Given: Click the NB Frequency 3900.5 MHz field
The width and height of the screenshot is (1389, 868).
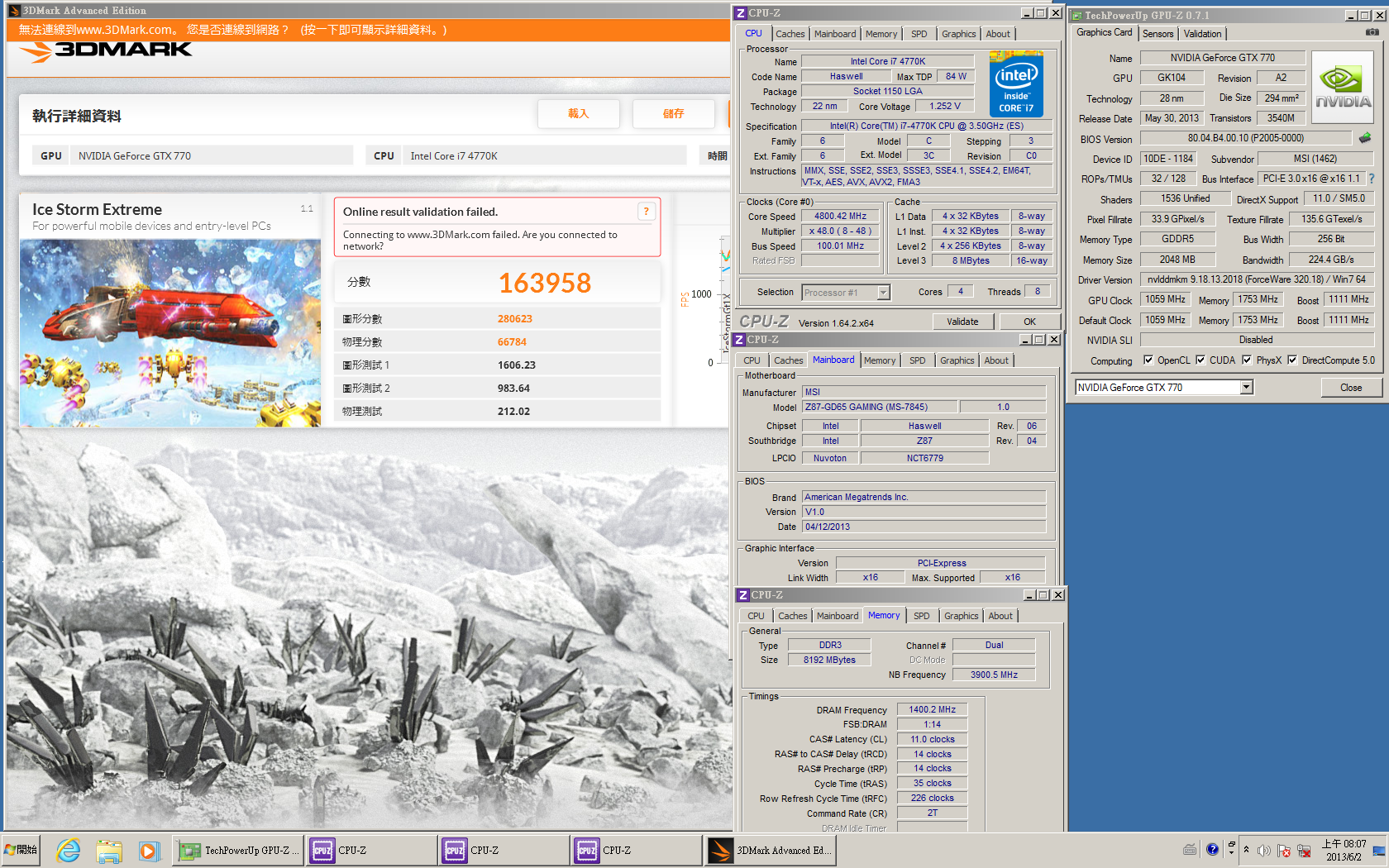Looking at the screenshot, I should click(993, 675).
